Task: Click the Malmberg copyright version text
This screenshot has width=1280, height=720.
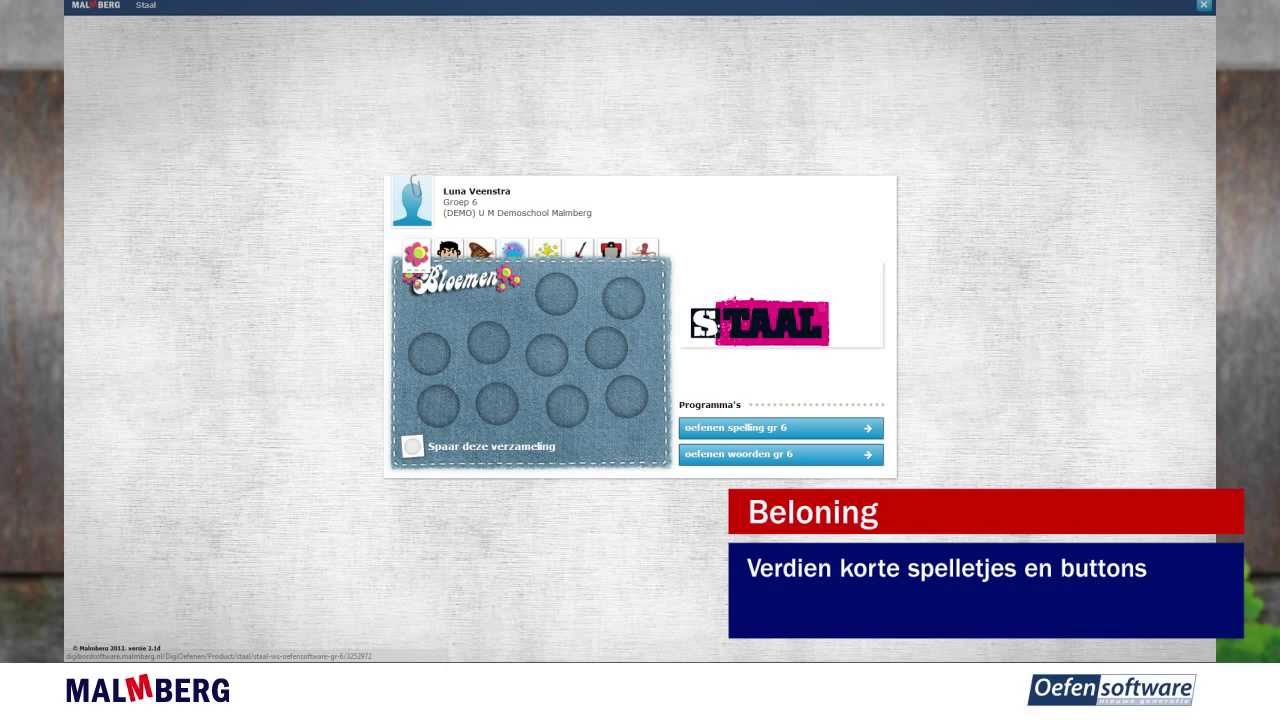Action: tap(116, 648)
